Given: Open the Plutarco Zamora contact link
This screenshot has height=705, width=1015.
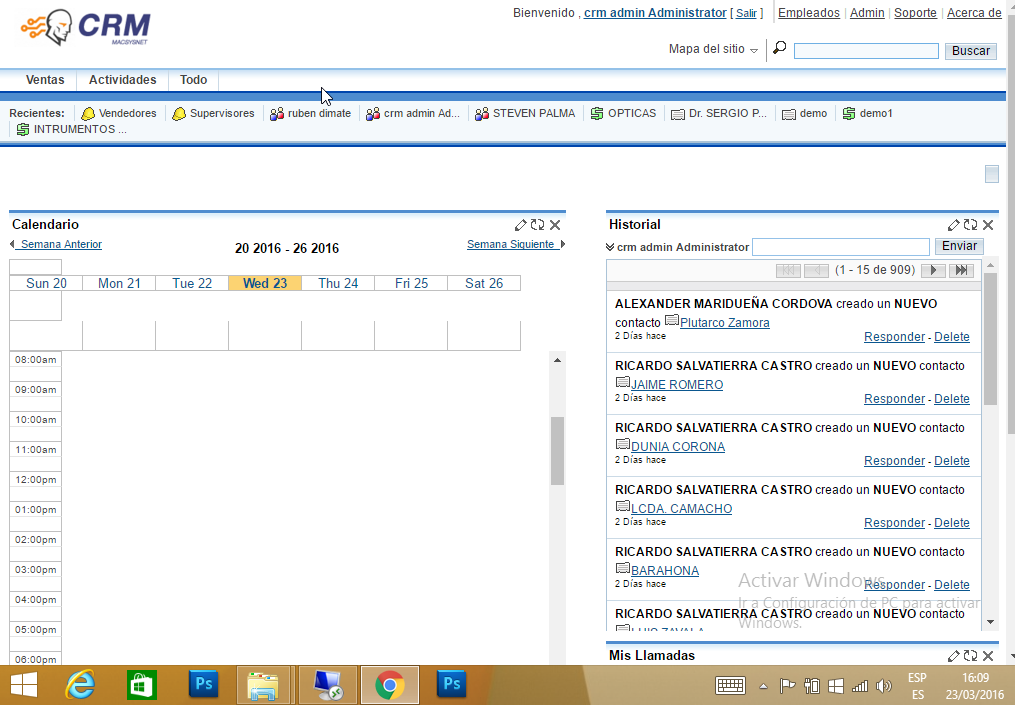Looking at the screenshot, I should pos(724,323).
